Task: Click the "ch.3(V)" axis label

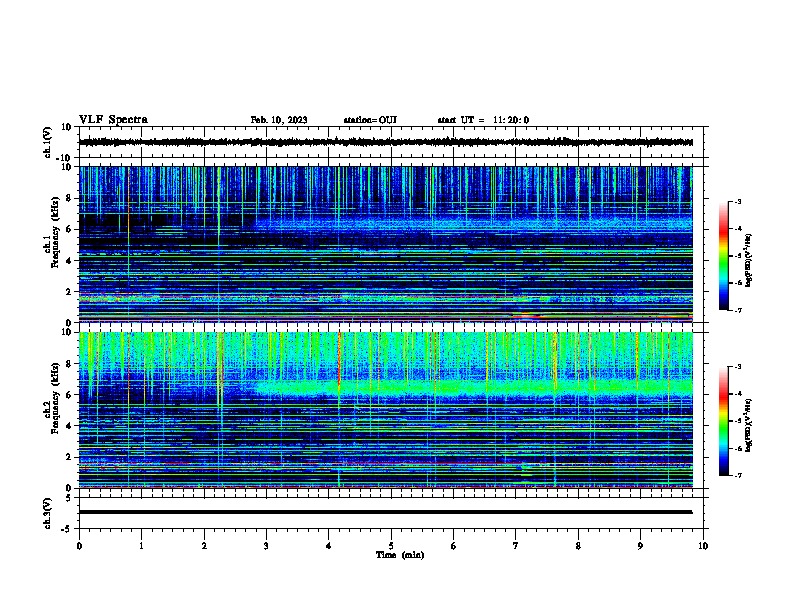Action: coord(48,513)
